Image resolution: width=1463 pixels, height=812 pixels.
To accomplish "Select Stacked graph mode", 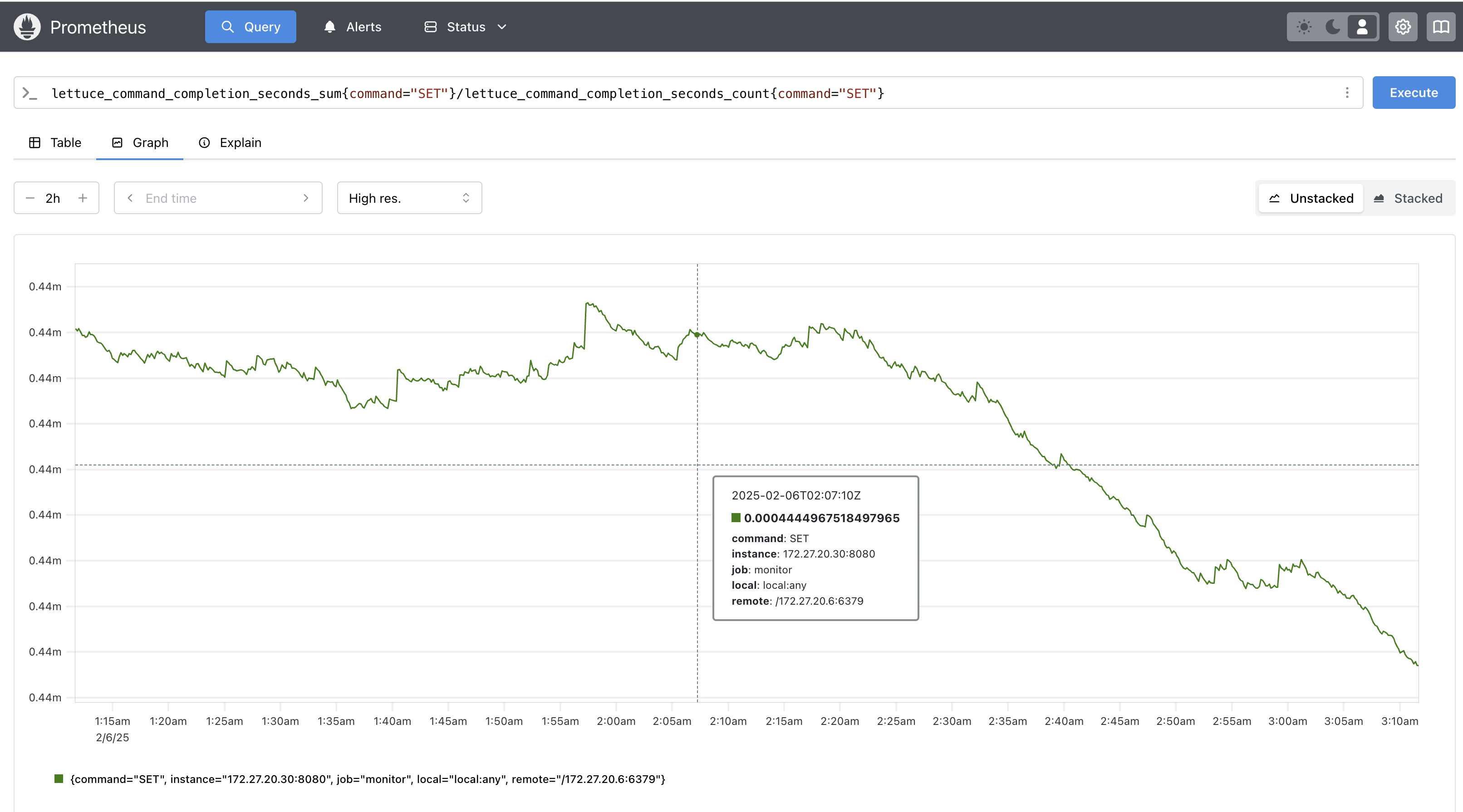I will (1408, 198).
